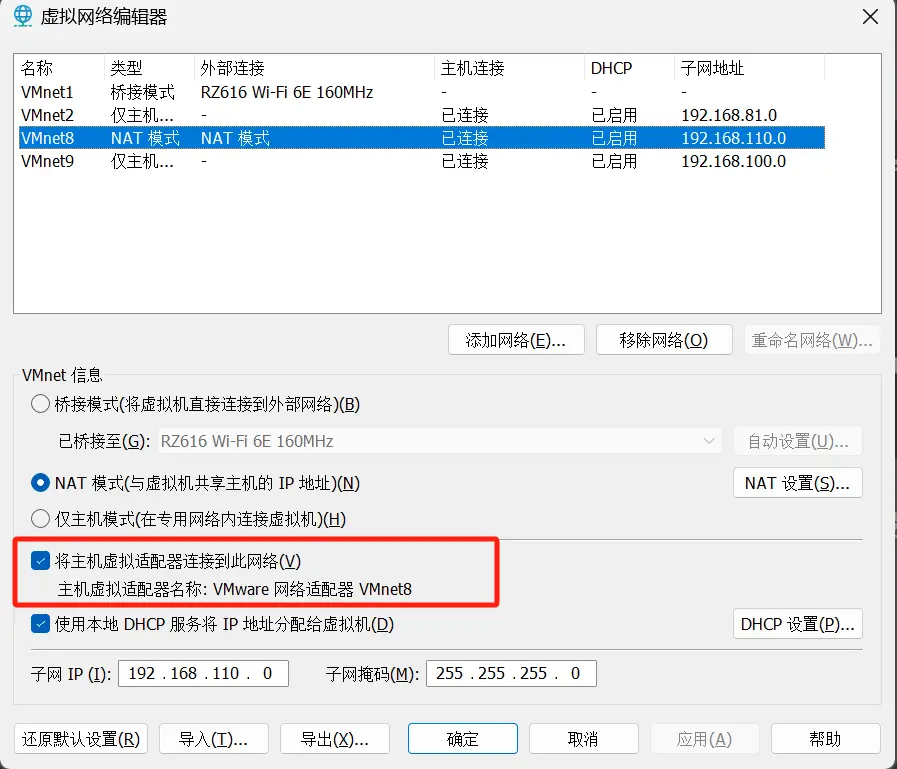
Task: Click into the 子网掩码 field
Action: [510, 673]
